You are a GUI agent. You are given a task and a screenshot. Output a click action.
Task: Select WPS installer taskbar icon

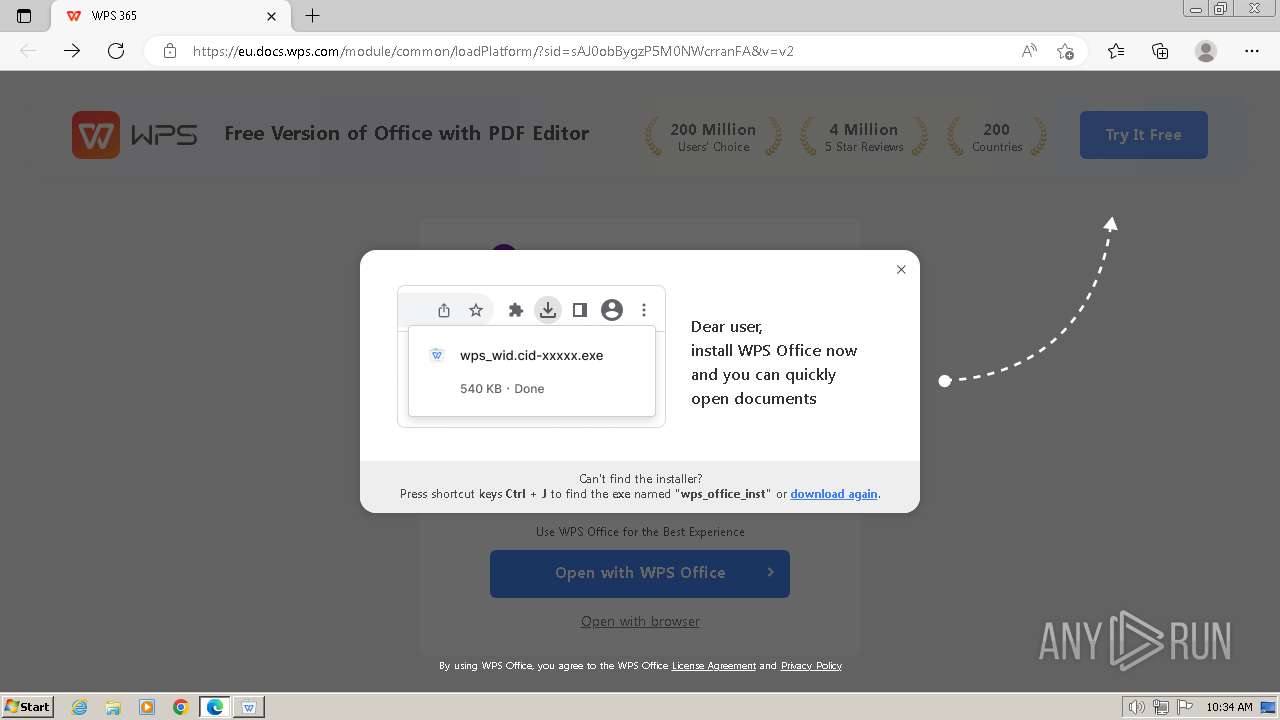tap(249, 707)
